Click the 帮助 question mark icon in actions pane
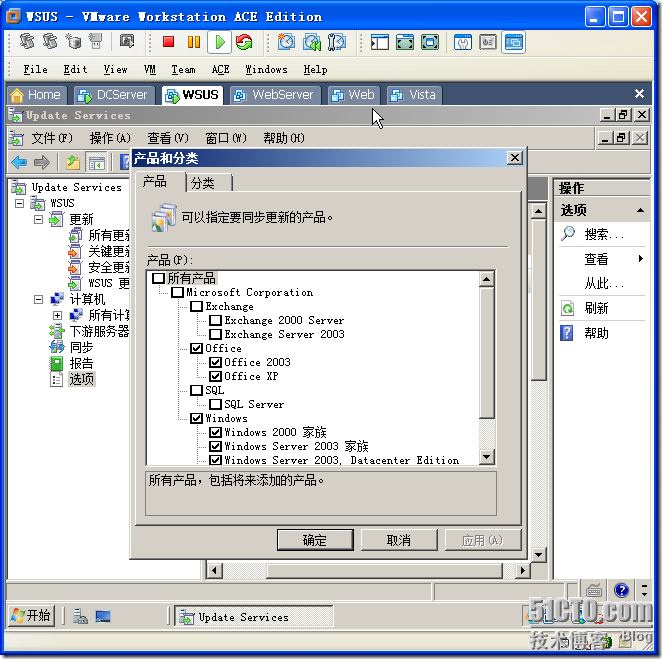The height and width of the screenshot is (659, 662). (x=567, y=333)
